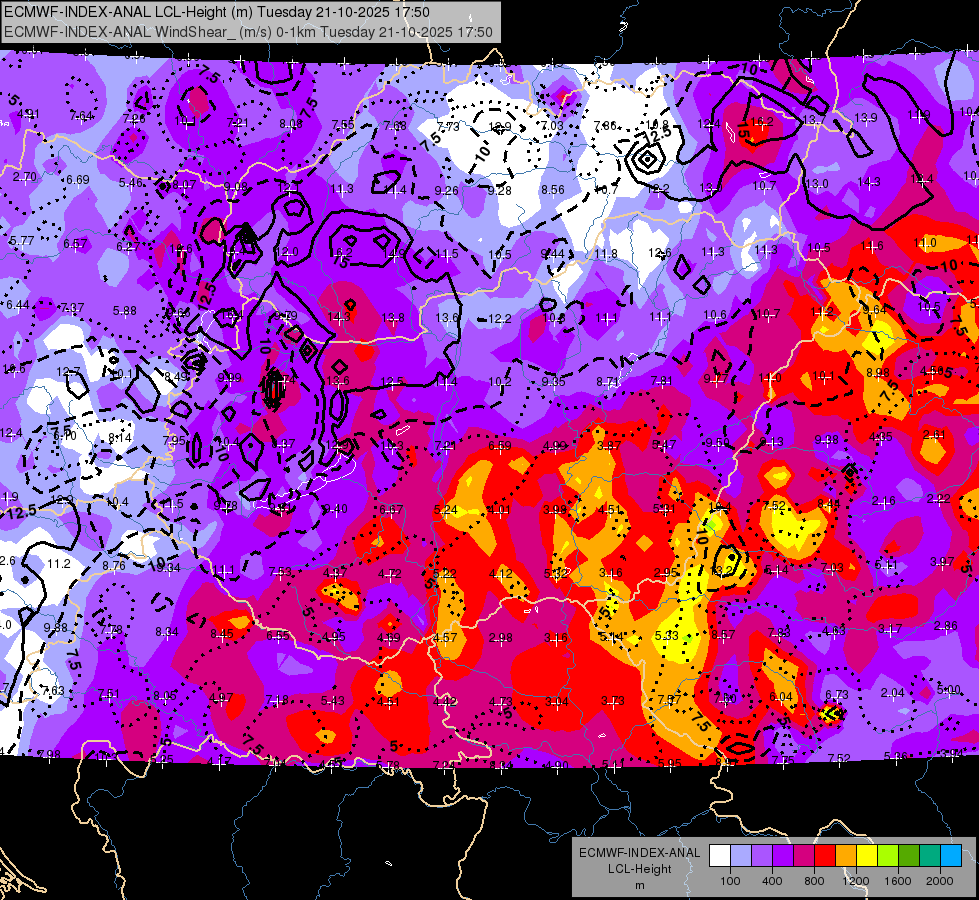The image size is (979, 900).
Task: Click the grid value 3.04
Action: [x=556, y=701]
